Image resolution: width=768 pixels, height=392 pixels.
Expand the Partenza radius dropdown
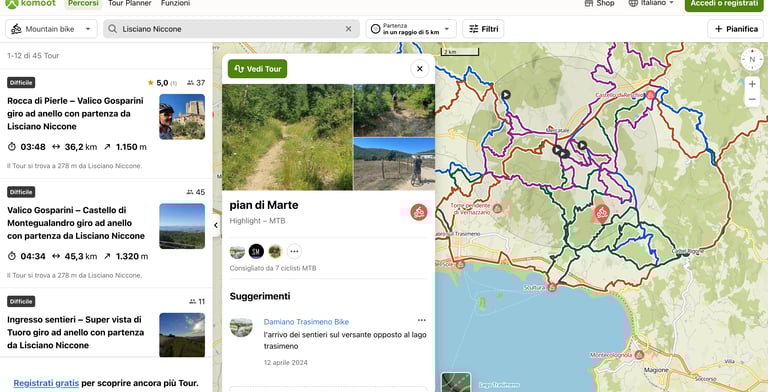click(x=411, y=29)
